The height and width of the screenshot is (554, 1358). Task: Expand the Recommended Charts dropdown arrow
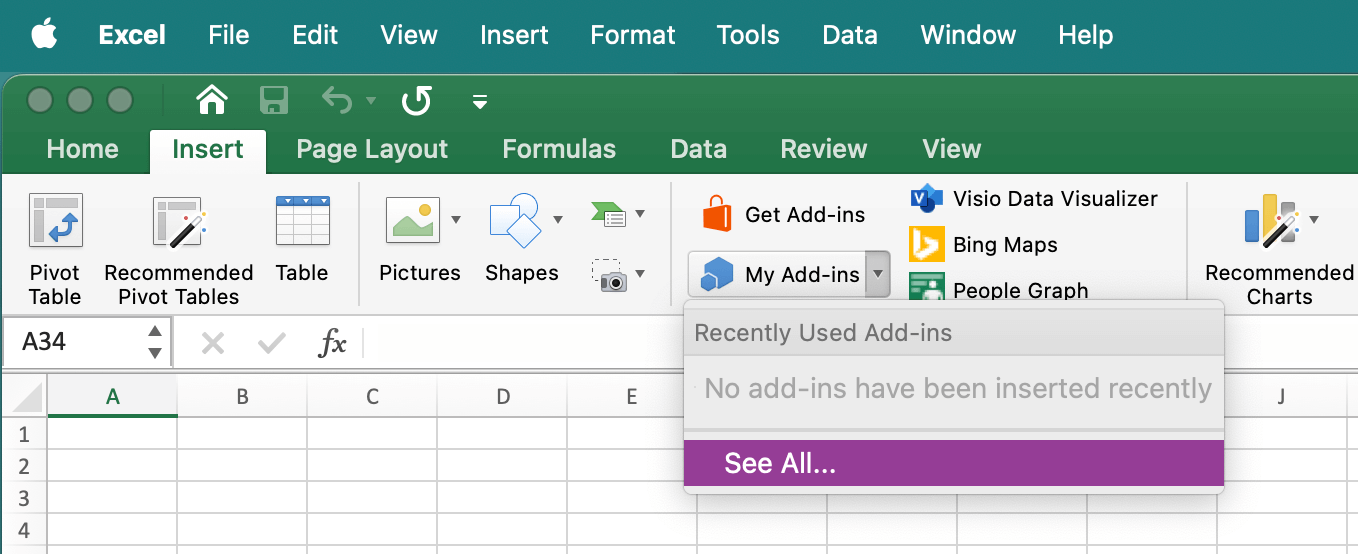tap(1314, 220)
